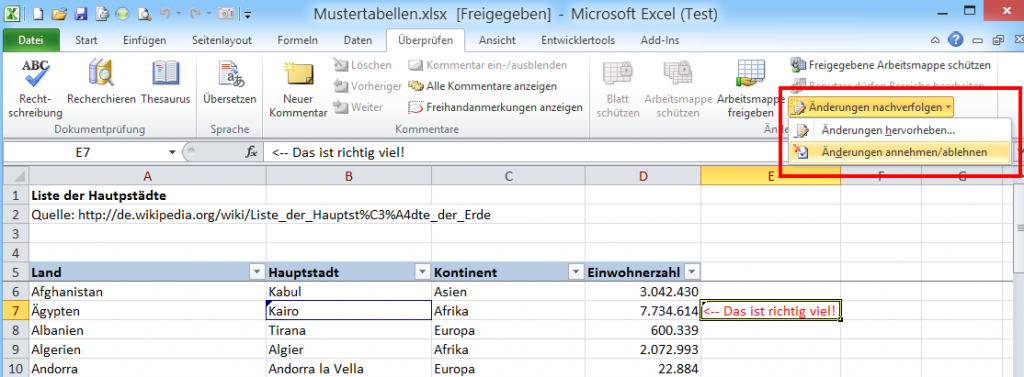This screenshot has height=377, width=1024.
Task: Switch to the Einfügen tab
Action: click(x=144, y=41)
